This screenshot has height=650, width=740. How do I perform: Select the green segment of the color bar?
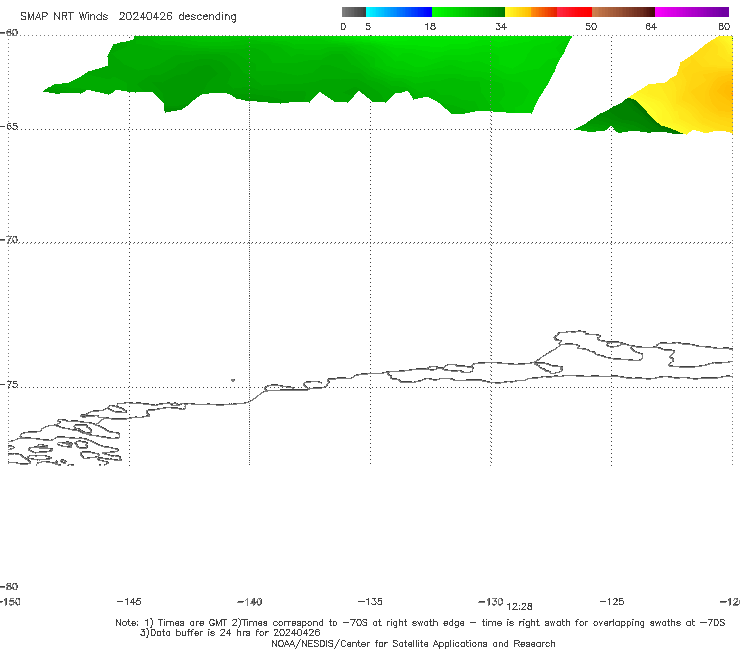(468, 12)
